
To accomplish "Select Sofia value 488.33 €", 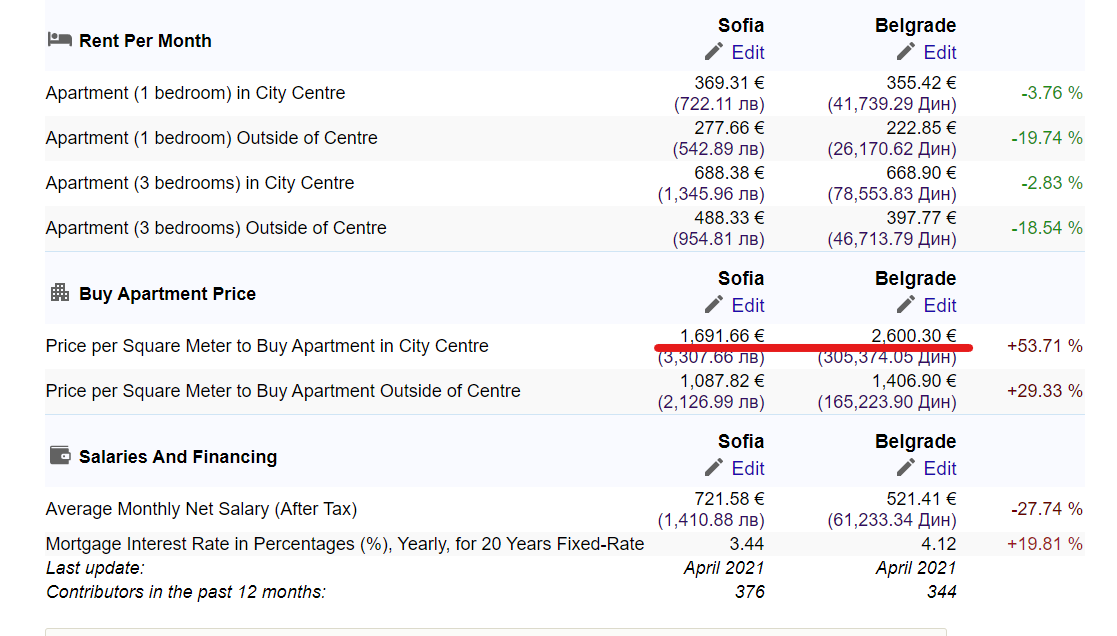I will click(729, 218).
